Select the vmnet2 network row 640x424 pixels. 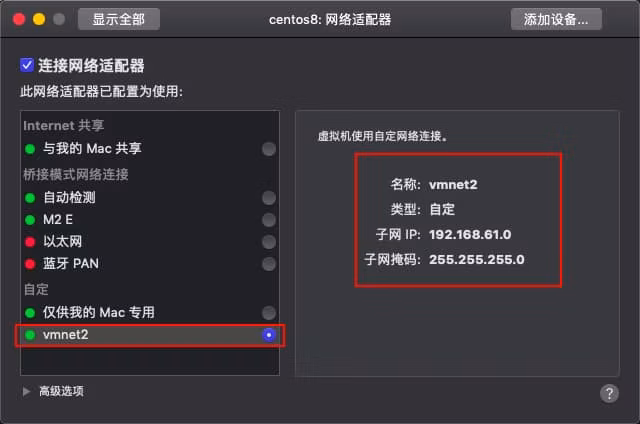[150, 335]
